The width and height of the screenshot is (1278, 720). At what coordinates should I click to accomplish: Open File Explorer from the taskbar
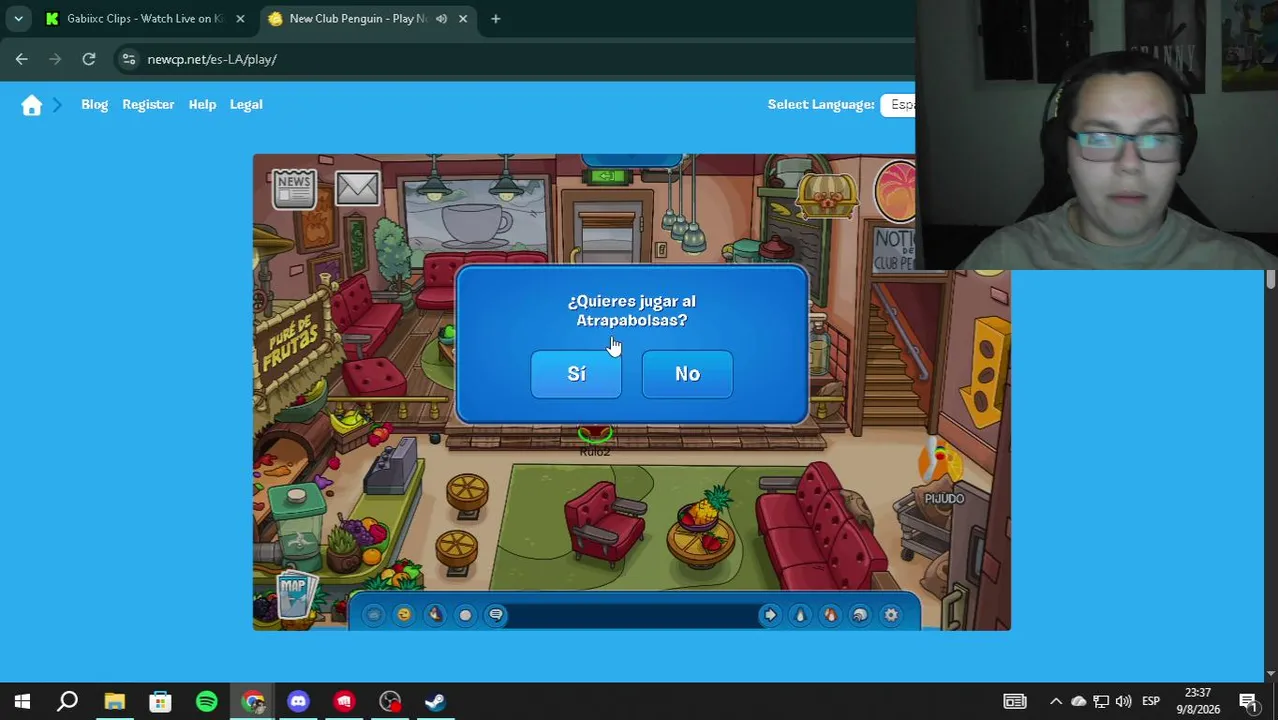click(114, 701)
